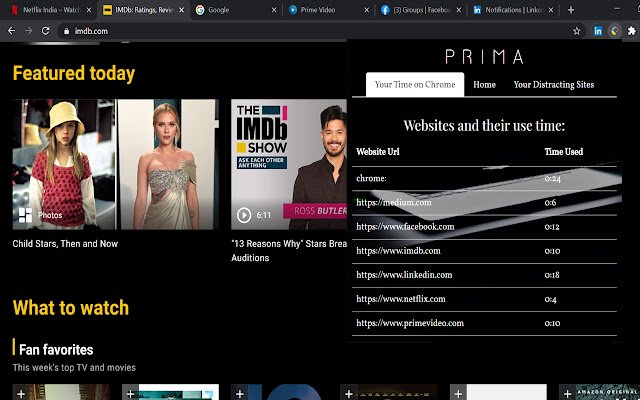Open a new tab with plus button

click(571, 10)
